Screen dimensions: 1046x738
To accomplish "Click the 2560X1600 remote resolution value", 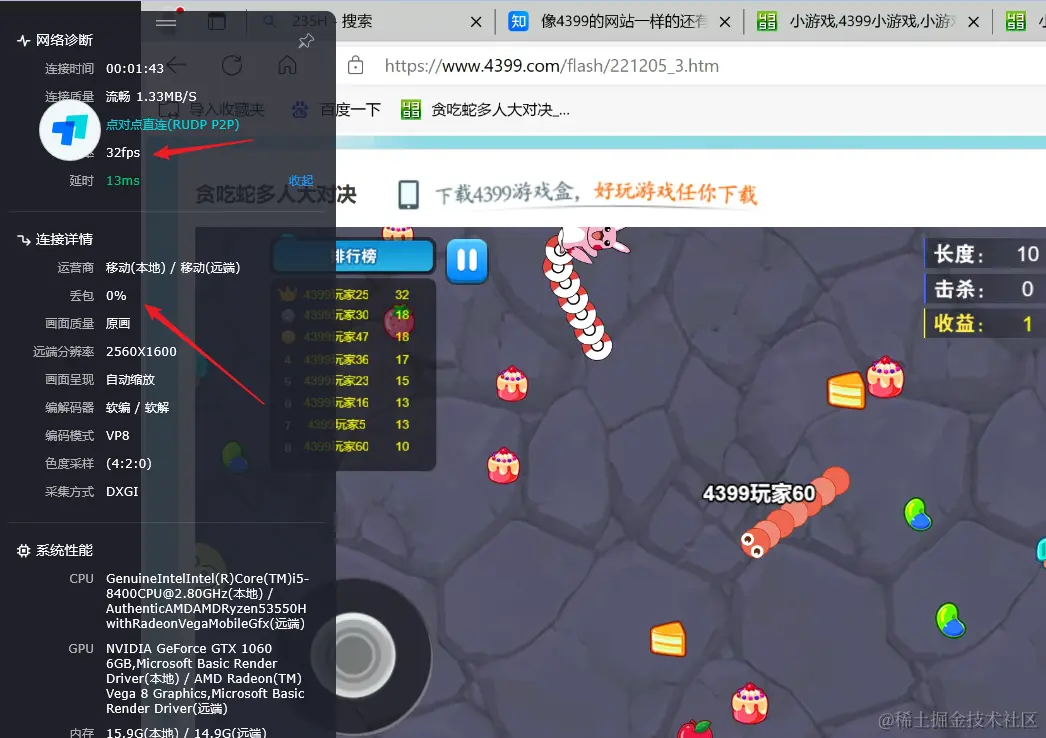I will (x=141, y=352).
